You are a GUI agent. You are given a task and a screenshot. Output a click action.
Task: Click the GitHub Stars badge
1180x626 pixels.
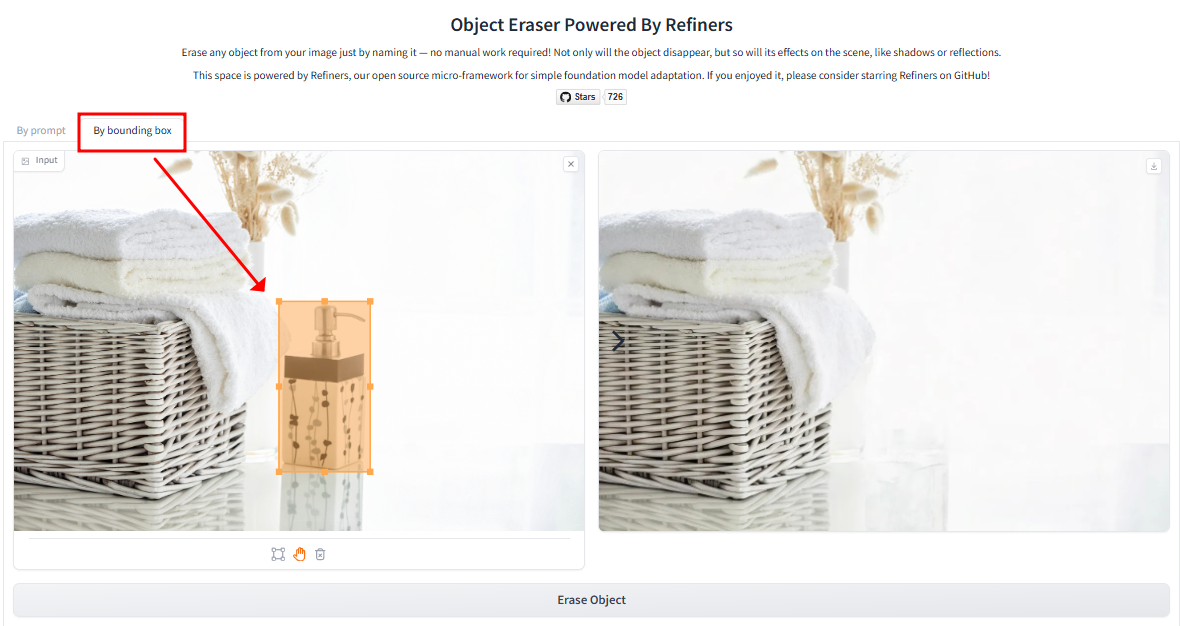coord(578,97)
